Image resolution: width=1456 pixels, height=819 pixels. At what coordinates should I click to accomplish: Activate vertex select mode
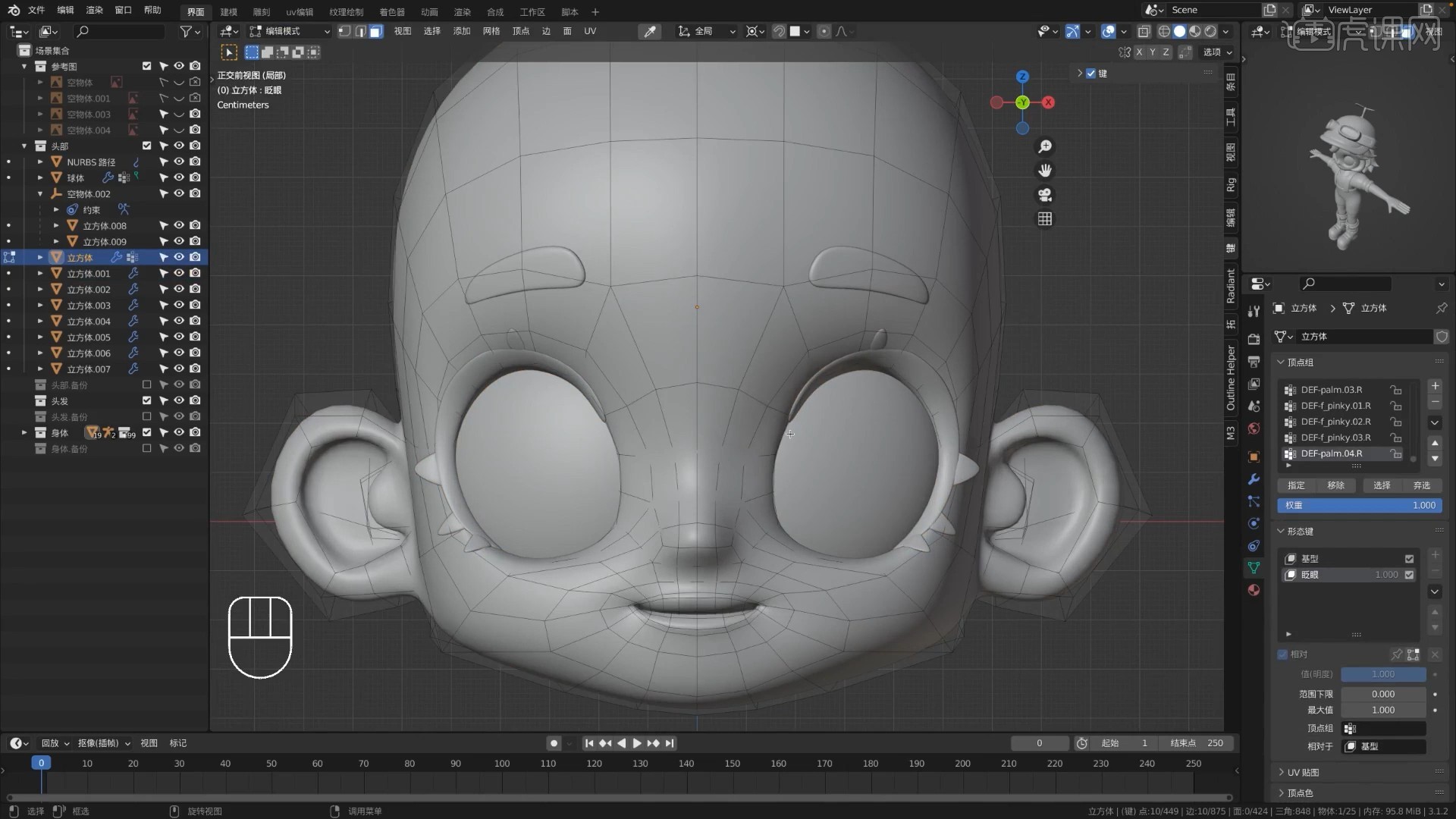click(x=344, y=31)
